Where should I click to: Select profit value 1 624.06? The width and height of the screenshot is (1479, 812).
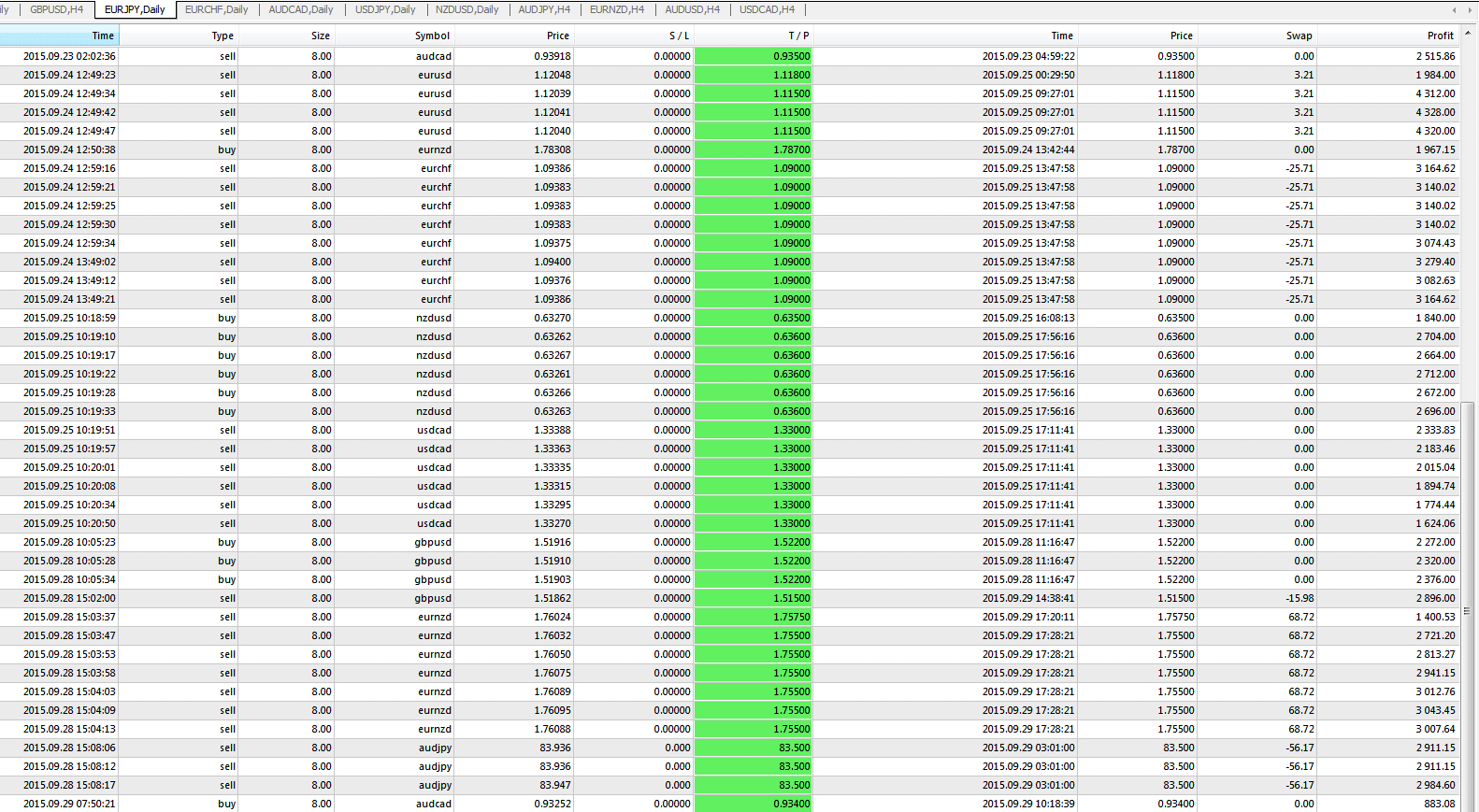pyautogui.click(x=1435, y=523)
